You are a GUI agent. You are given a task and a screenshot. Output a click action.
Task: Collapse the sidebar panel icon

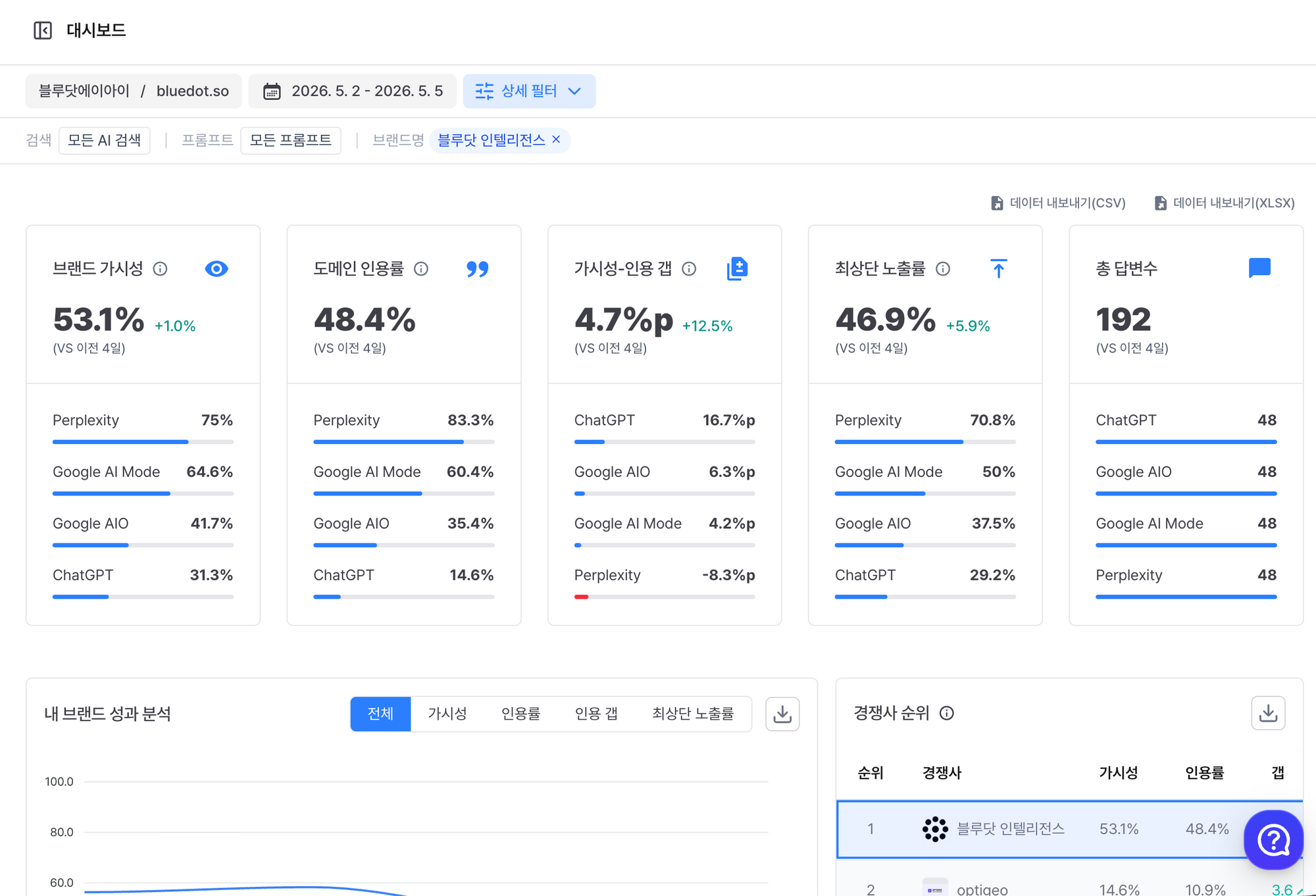(43, 30)
